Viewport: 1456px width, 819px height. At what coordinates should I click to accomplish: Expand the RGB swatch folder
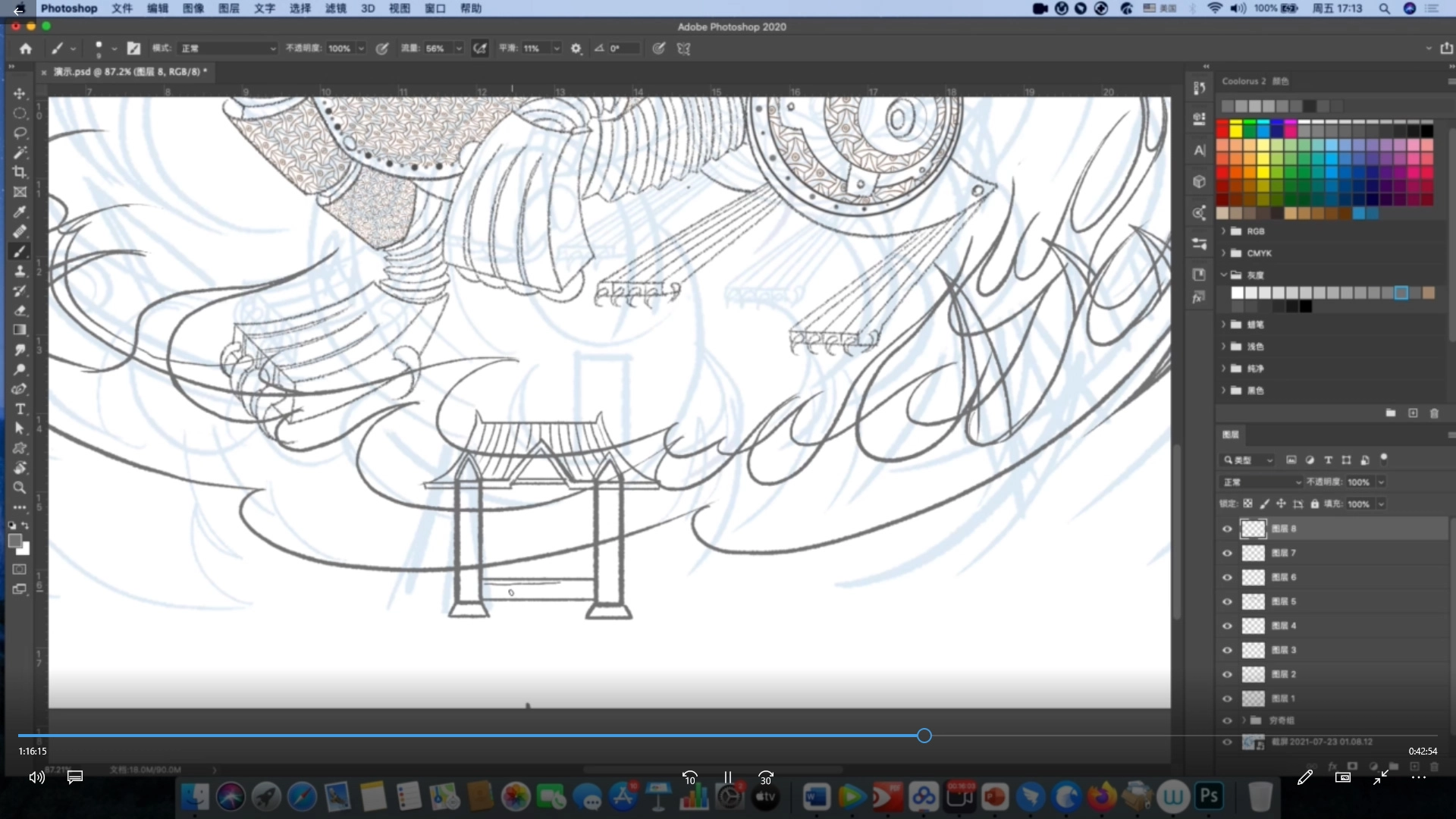pyautogui.click(x=1223, y=231)
